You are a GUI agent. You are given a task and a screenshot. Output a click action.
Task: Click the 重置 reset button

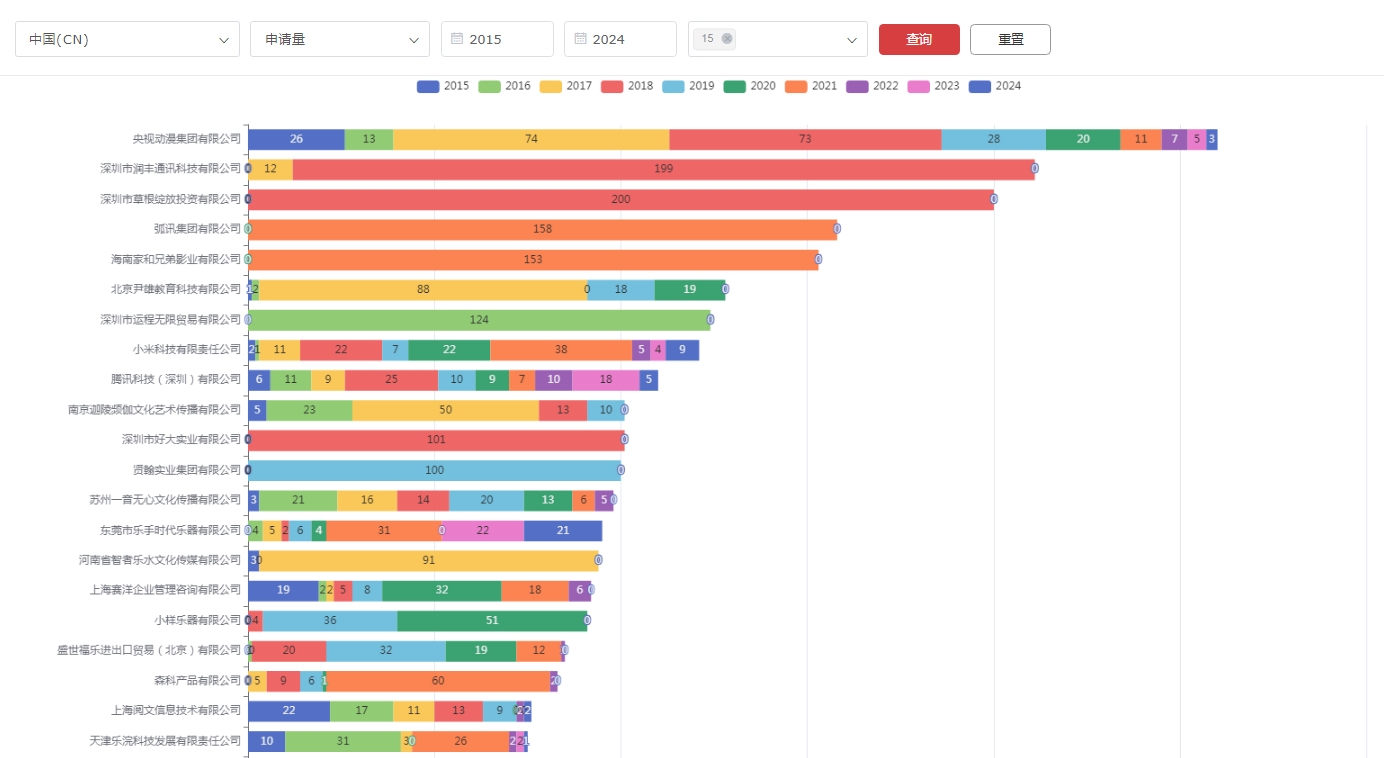pyautogui.click(x=1010, y=39)
